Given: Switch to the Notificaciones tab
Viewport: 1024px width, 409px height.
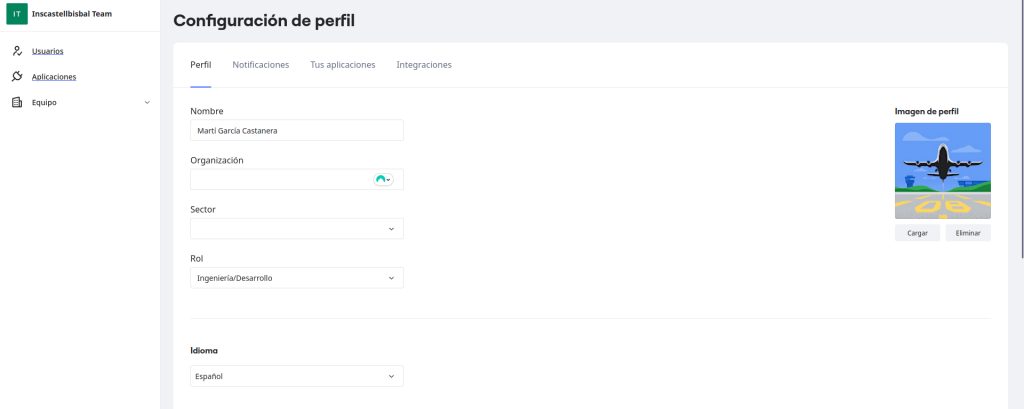Looking at the screenshot, I should point(260,65).
